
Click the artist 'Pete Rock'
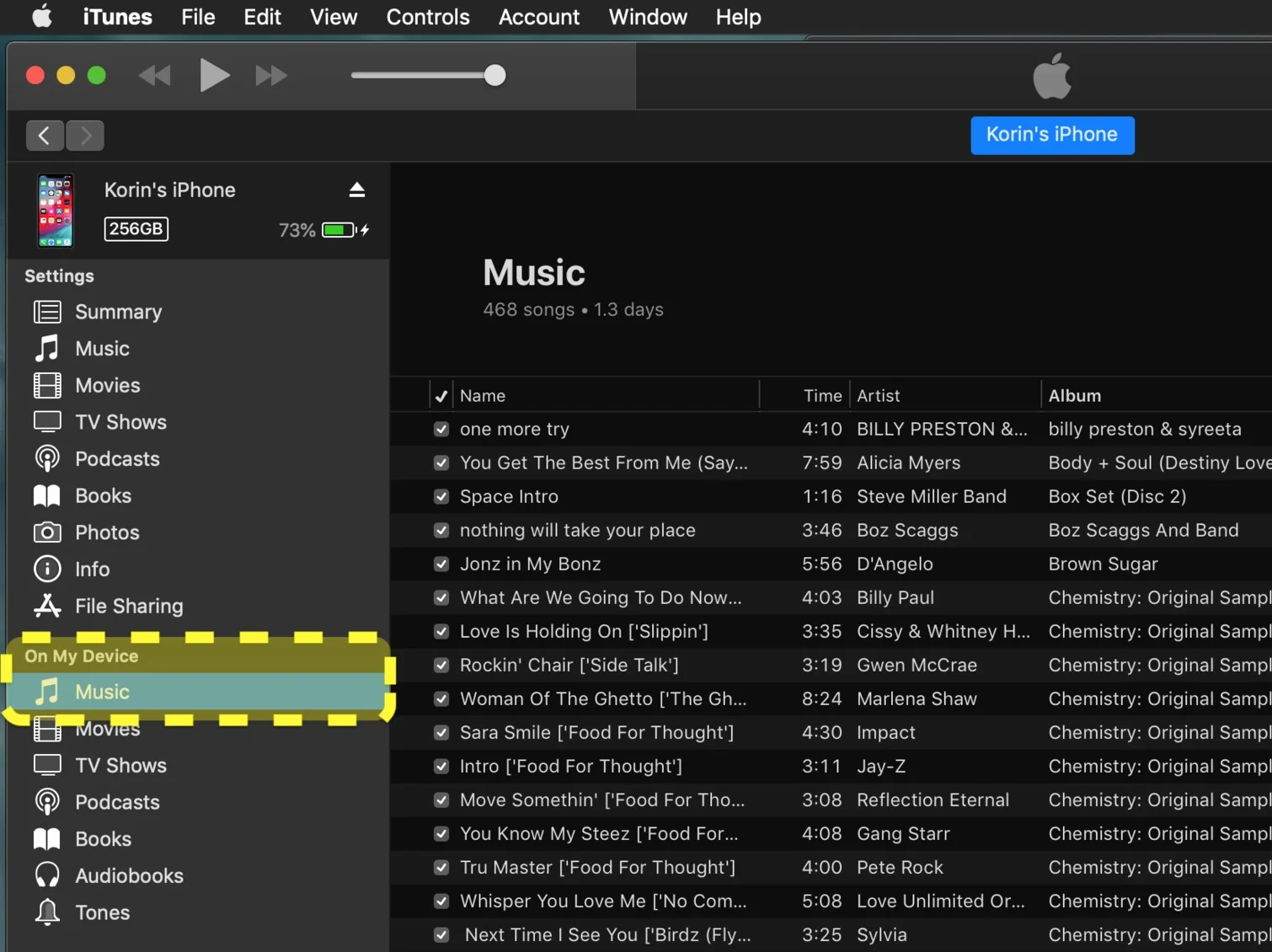click(x=900, y=867)
